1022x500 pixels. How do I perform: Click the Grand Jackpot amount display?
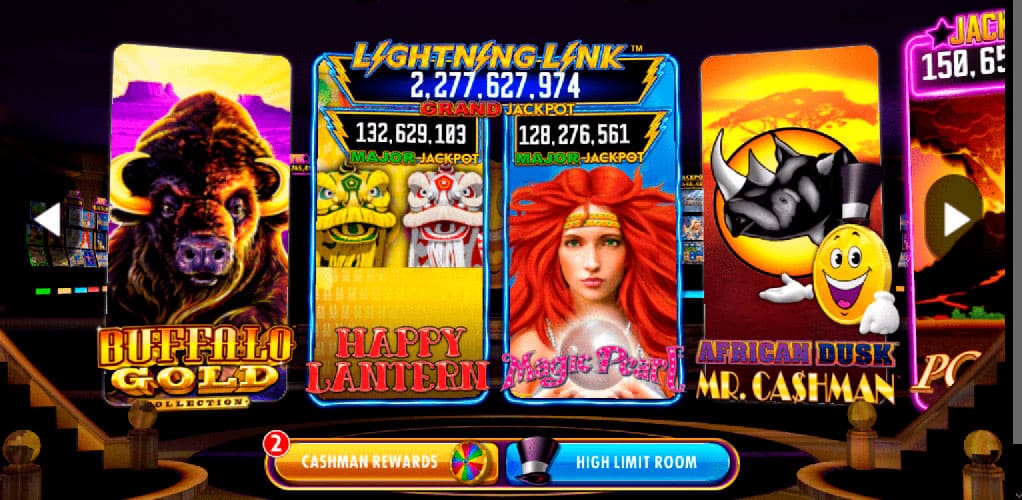[x=495, y=85]
